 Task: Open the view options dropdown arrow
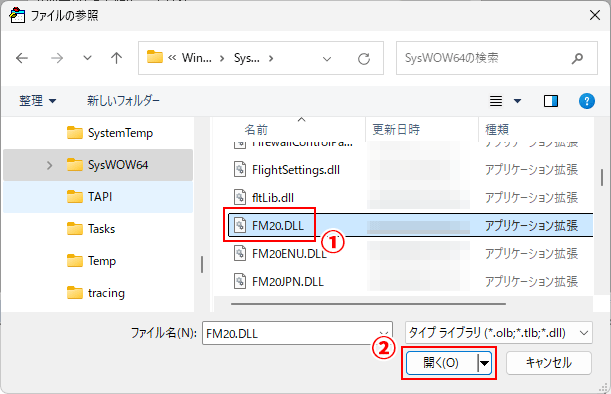(517, 101)
